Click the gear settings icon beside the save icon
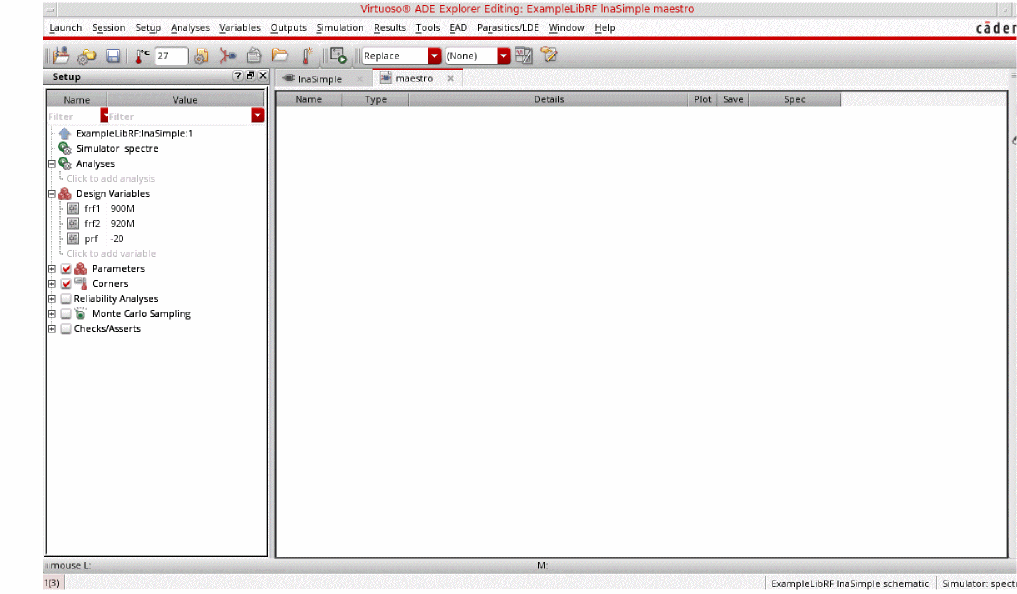Image resolution: width=1017 pixels, height=594 pixels. (x=87, y=56)
